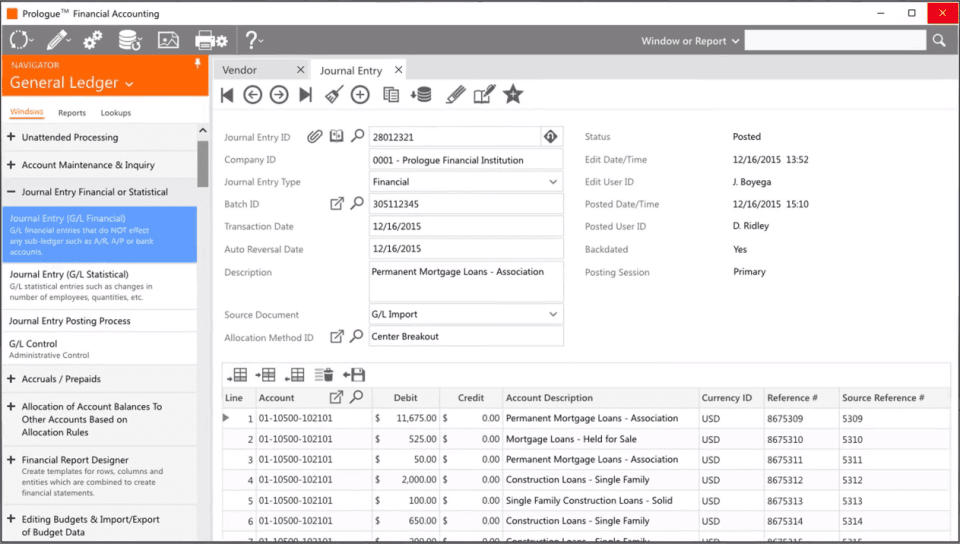Screen dimensions: 960x544
Task: Click the Account column lookup magnifier
Action: 356,397
